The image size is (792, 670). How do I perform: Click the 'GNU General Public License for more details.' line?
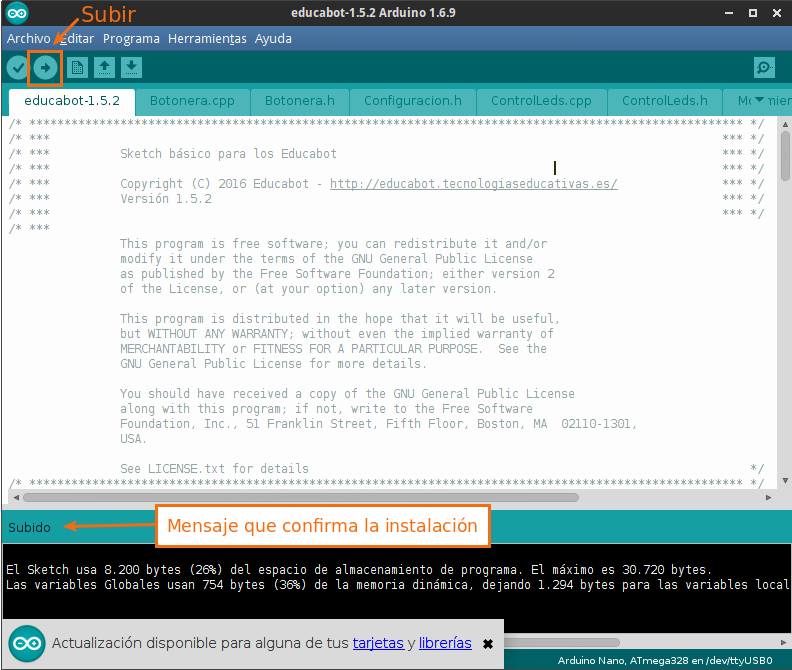pyautogui.click(x=273, y=364)
